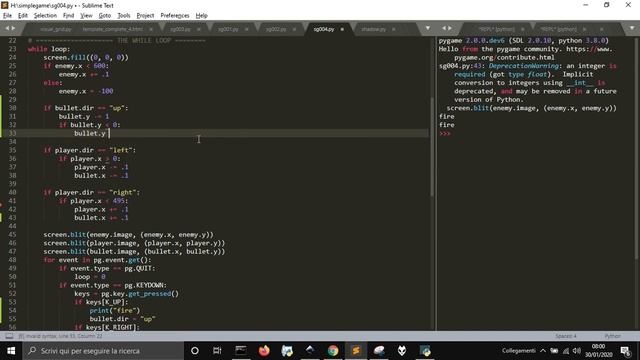Open network status in system tray

pyautogui.click(x=566, y=351)
